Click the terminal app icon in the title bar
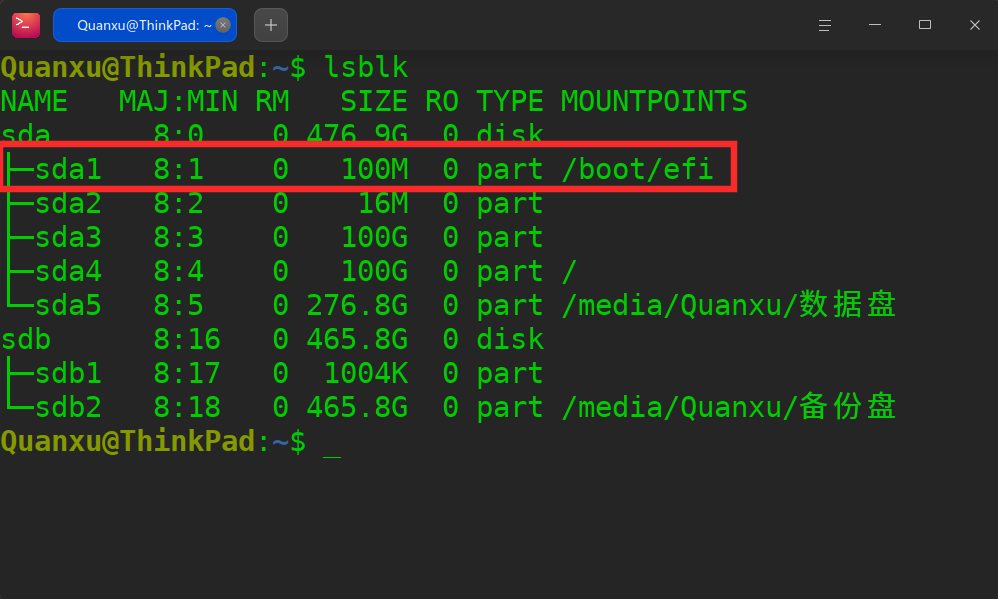The width and height of the screenshot is (998, 599). [x=25, y=25]
